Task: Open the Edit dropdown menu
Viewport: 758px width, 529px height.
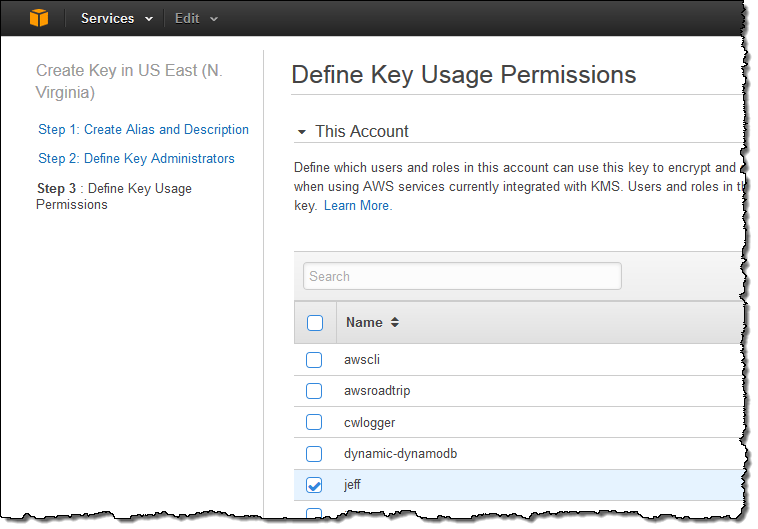Action: (x=196, y=18)
